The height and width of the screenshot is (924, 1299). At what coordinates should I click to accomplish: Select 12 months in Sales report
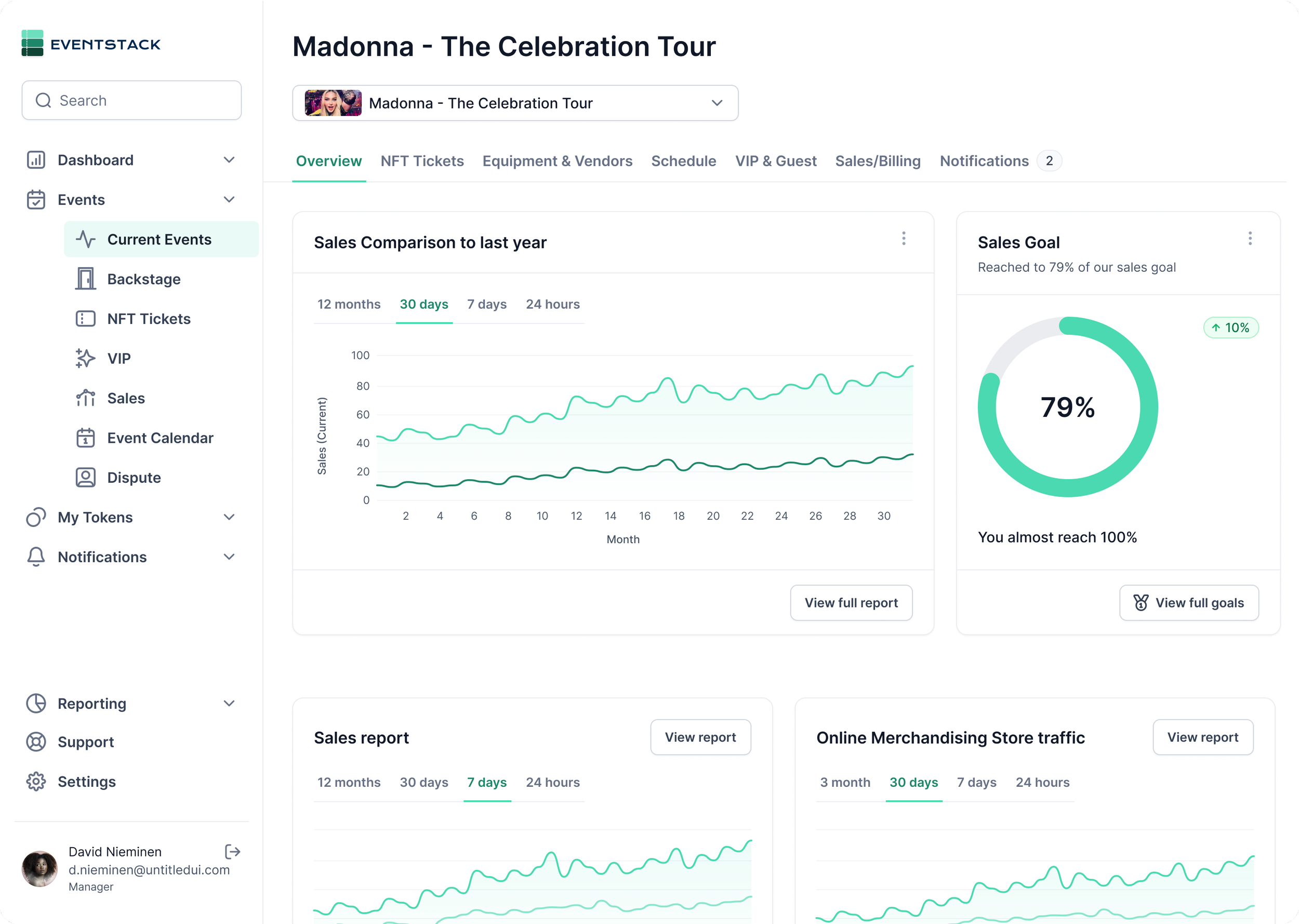tap(349, 782)
